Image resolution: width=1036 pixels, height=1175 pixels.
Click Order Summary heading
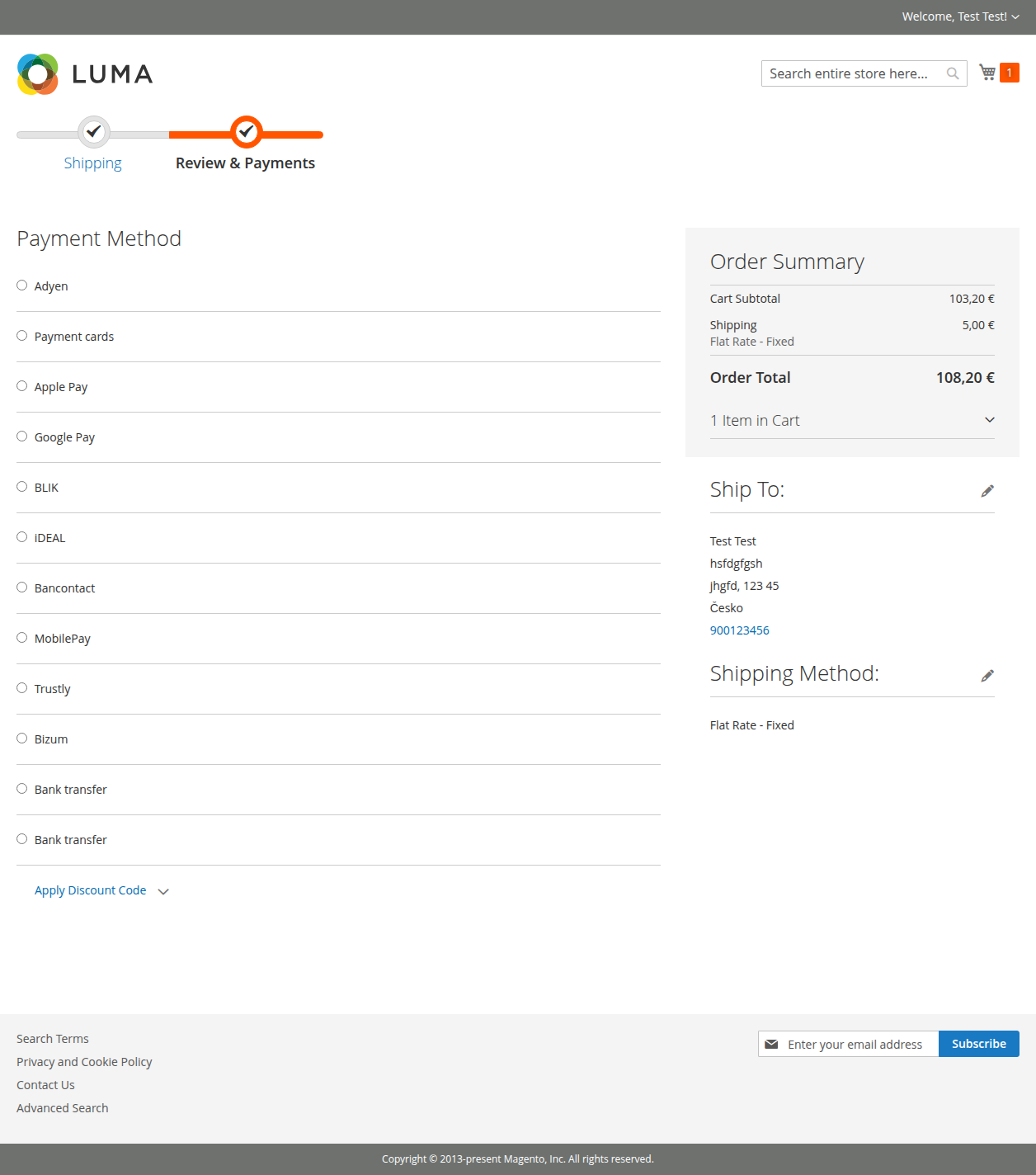coord(787,262)
